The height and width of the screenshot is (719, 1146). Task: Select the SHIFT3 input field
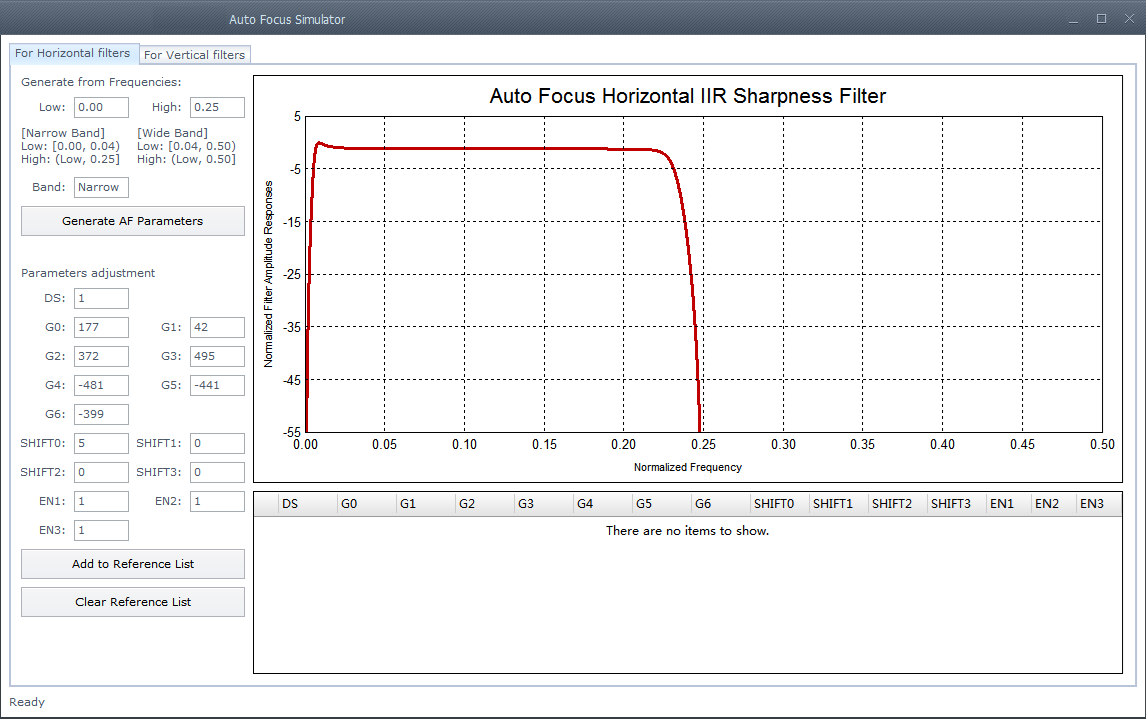click(217, 472)
